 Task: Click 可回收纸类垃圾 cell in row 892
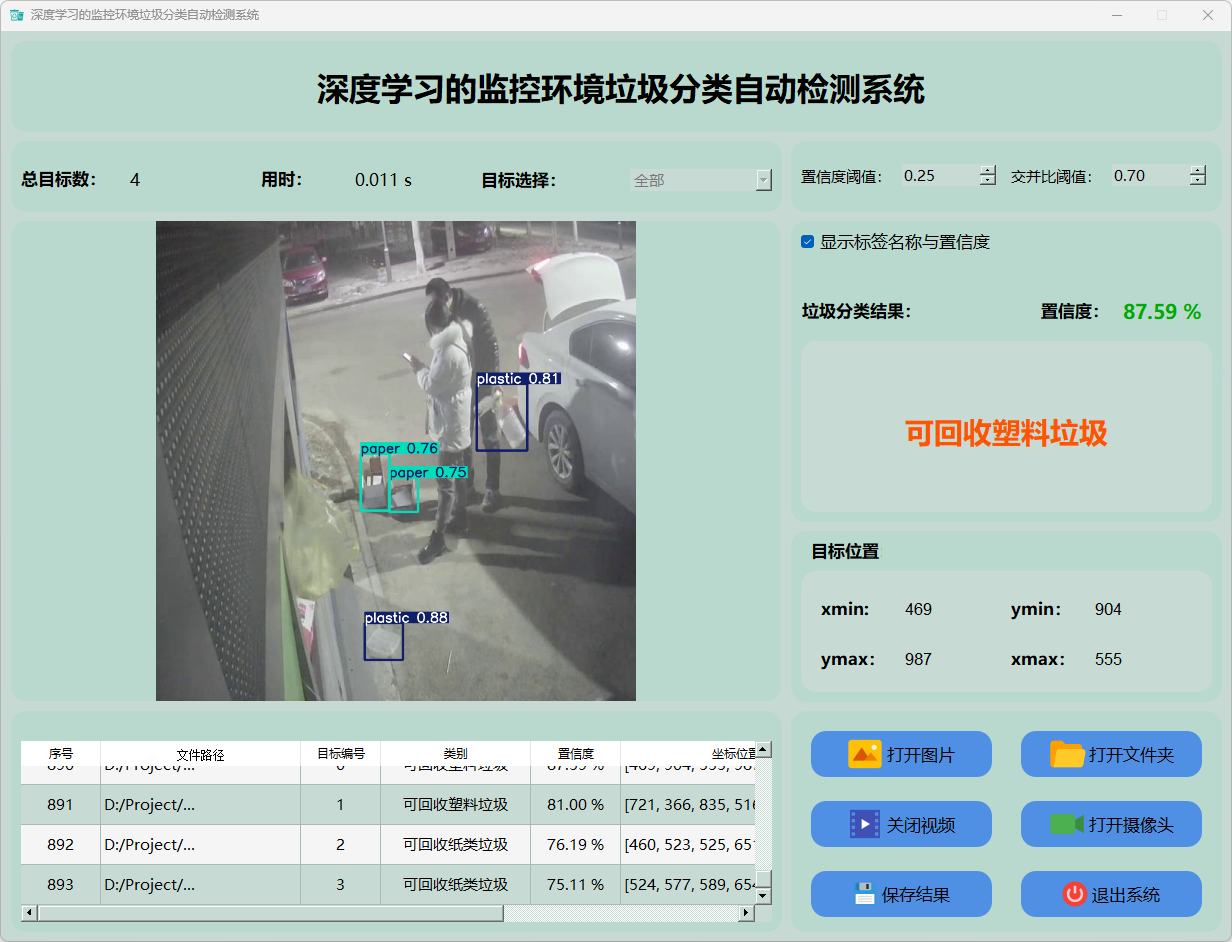tap(455, 845)
